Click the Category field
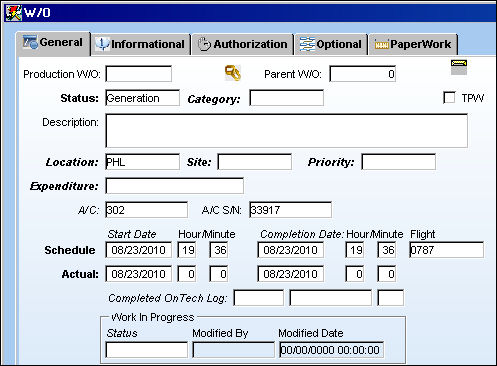497x366 pixels. [286, 98]
